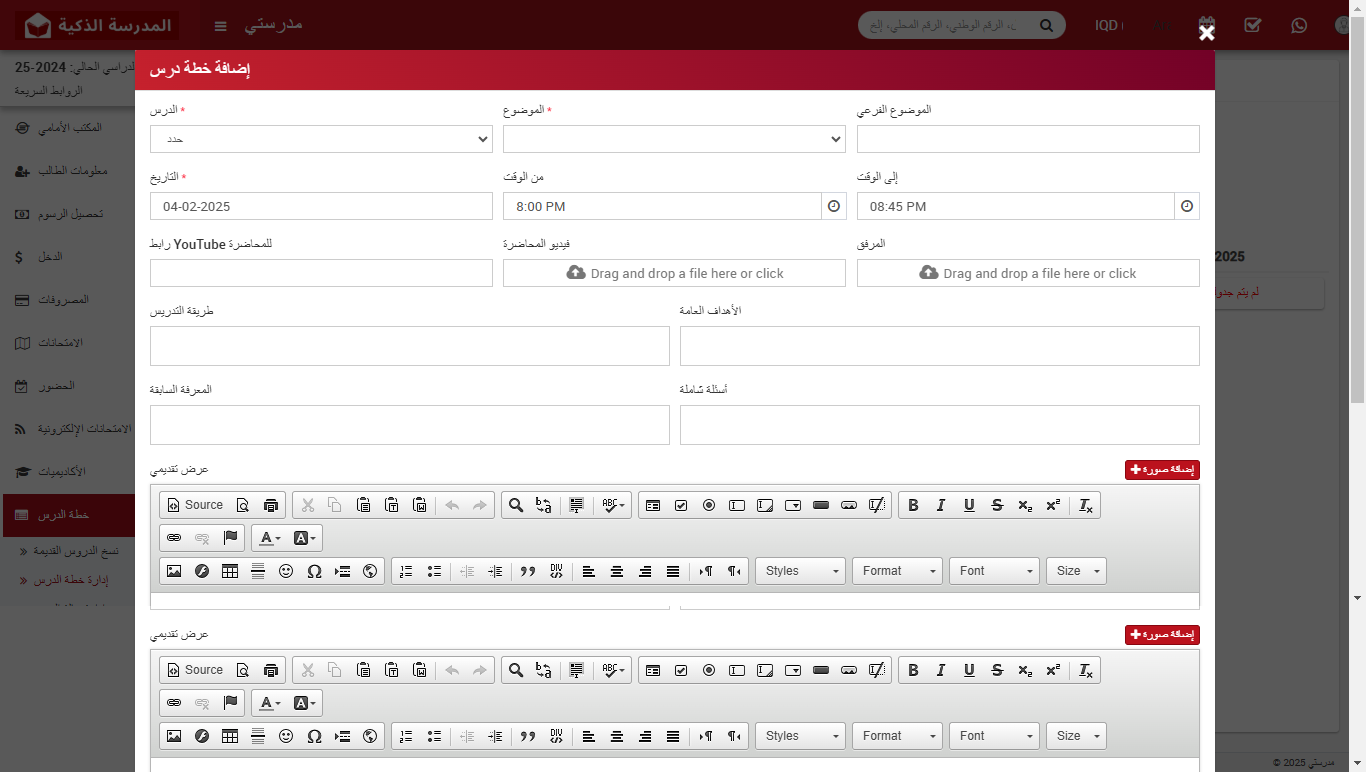This screenshot has height=773, width=1366.
Task: Insert radio button element in upper editor
Action: pos(709,506)
